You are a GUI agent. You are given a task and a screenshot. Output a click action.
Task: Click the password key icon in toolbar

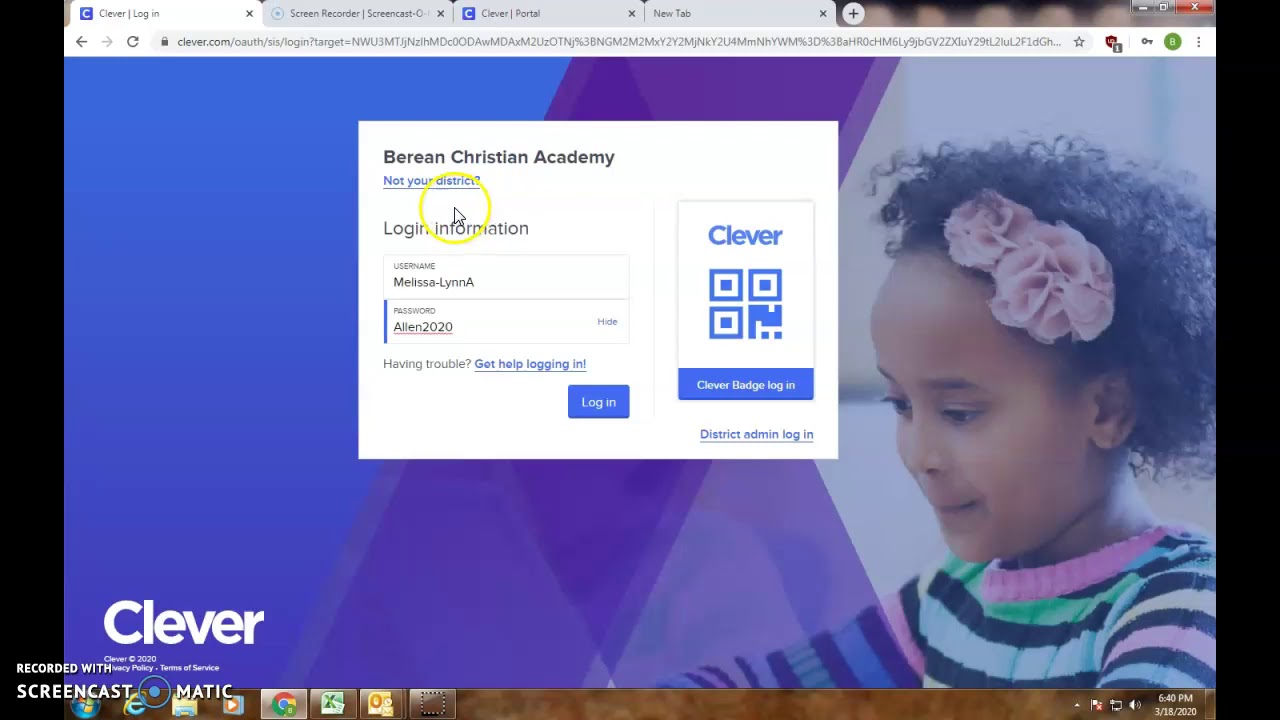1146,42
